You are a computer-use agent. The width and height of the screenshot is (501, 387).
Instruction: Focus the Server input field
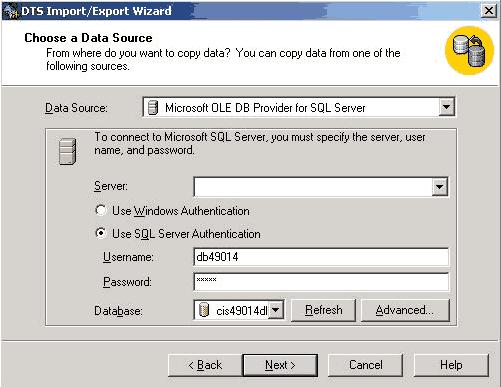[313, 187]
